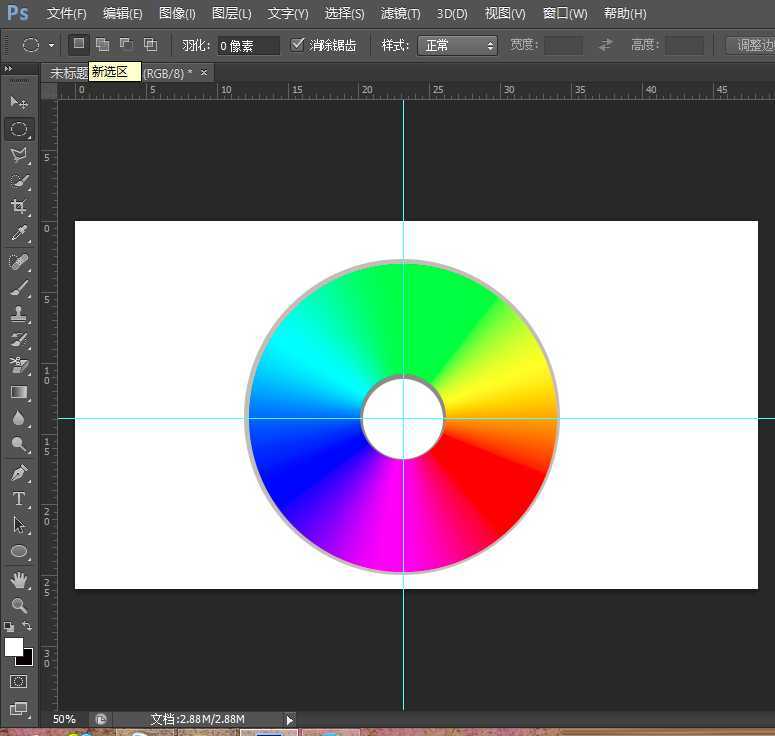The image size is (775, 736).
Task: Pick the Eyedropper tool
Action: [x=19, y=234]
